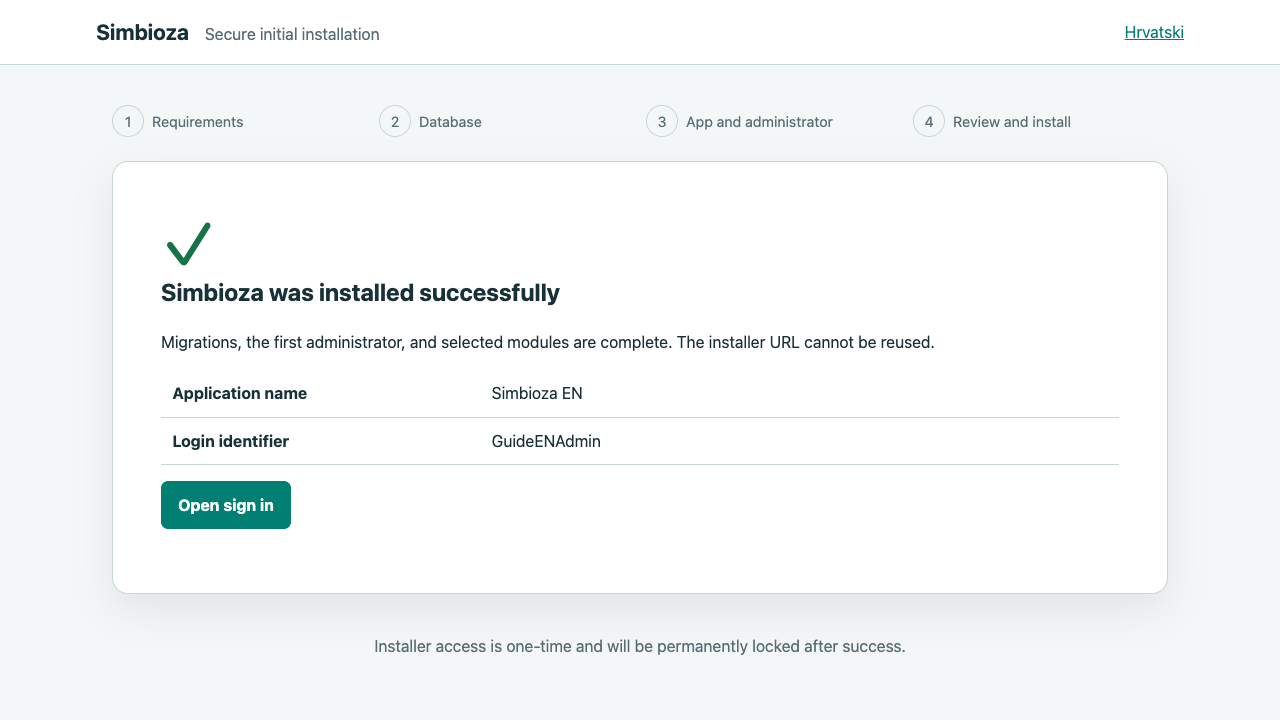Select step 3 circle for App and administrator
This screenshot has height=720, width=1280.
point(662,121)
